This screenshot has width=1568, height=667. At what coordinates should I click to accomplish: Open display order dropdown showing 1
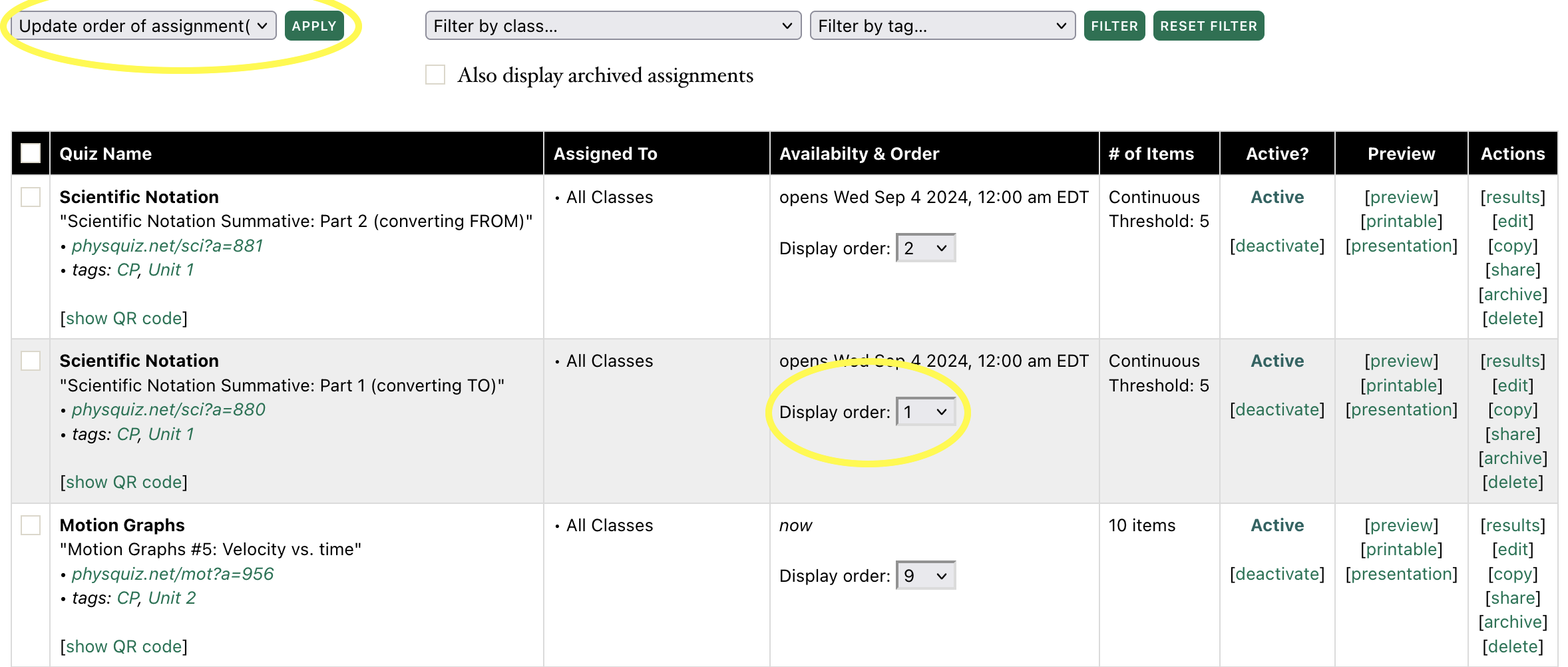[926, 411]
